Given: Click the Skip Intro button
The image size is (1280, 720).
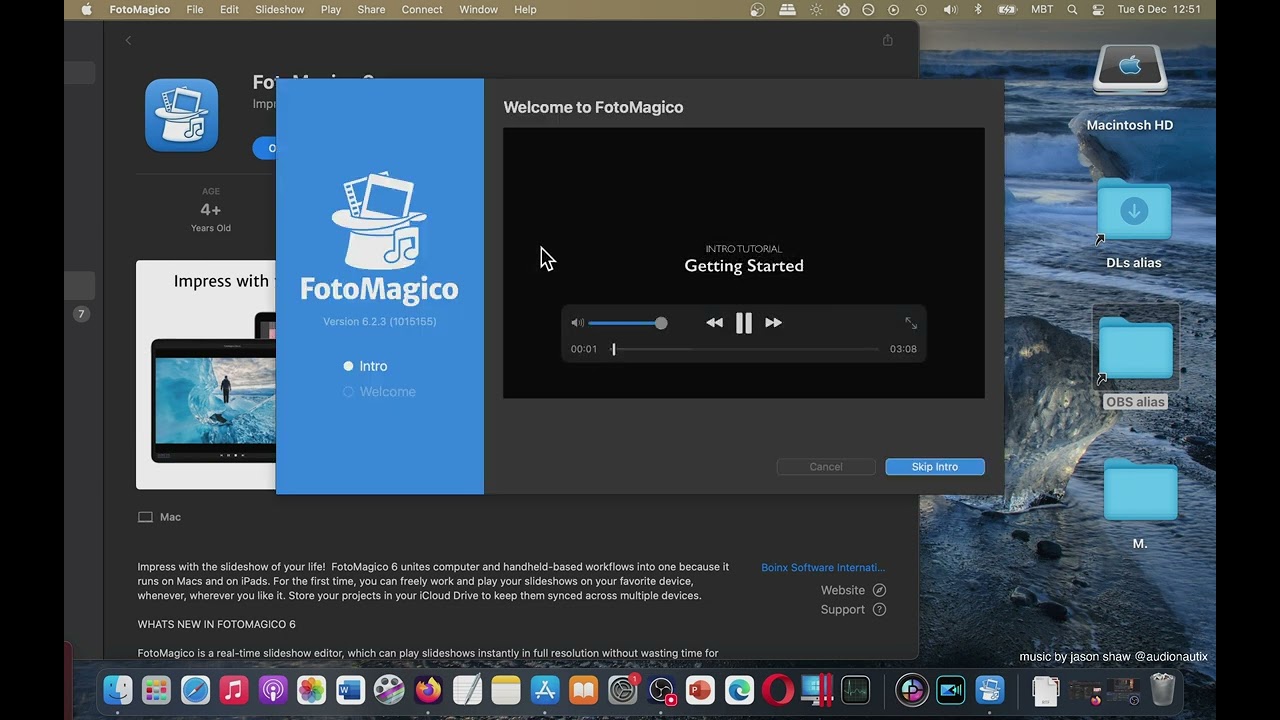Looking at the screenshot, I should point(935,467).
